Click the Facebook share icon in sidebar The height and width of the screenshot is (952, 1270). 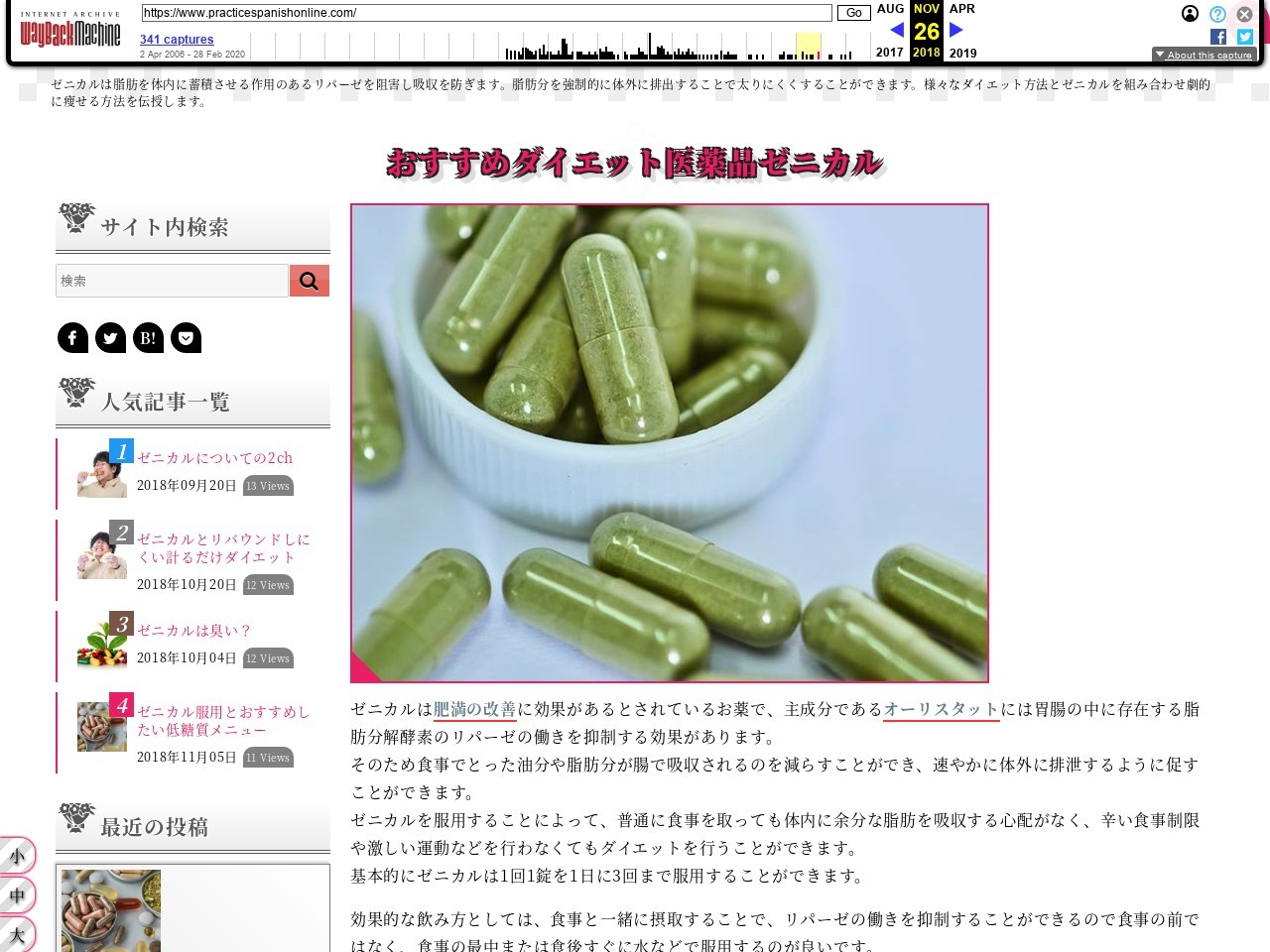point(72,338)
